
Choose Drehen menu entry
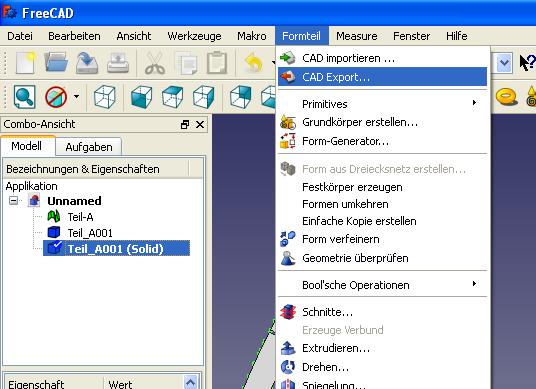point(383,367)
